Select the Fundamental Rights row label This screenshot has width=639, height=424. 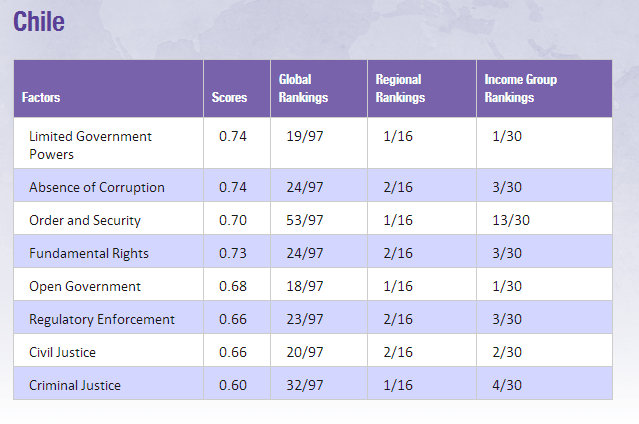pos(89,253)
